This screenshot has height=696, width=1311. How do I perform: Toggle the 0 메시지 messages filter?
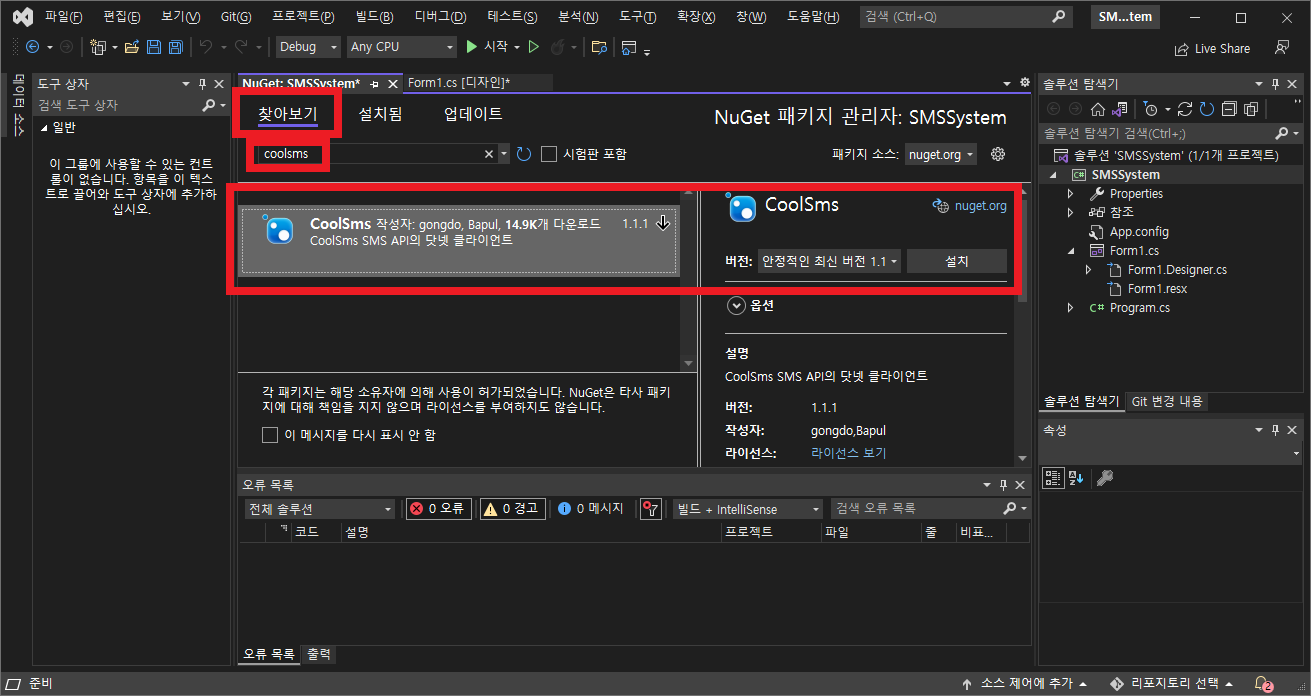click(x=591, y=509)
